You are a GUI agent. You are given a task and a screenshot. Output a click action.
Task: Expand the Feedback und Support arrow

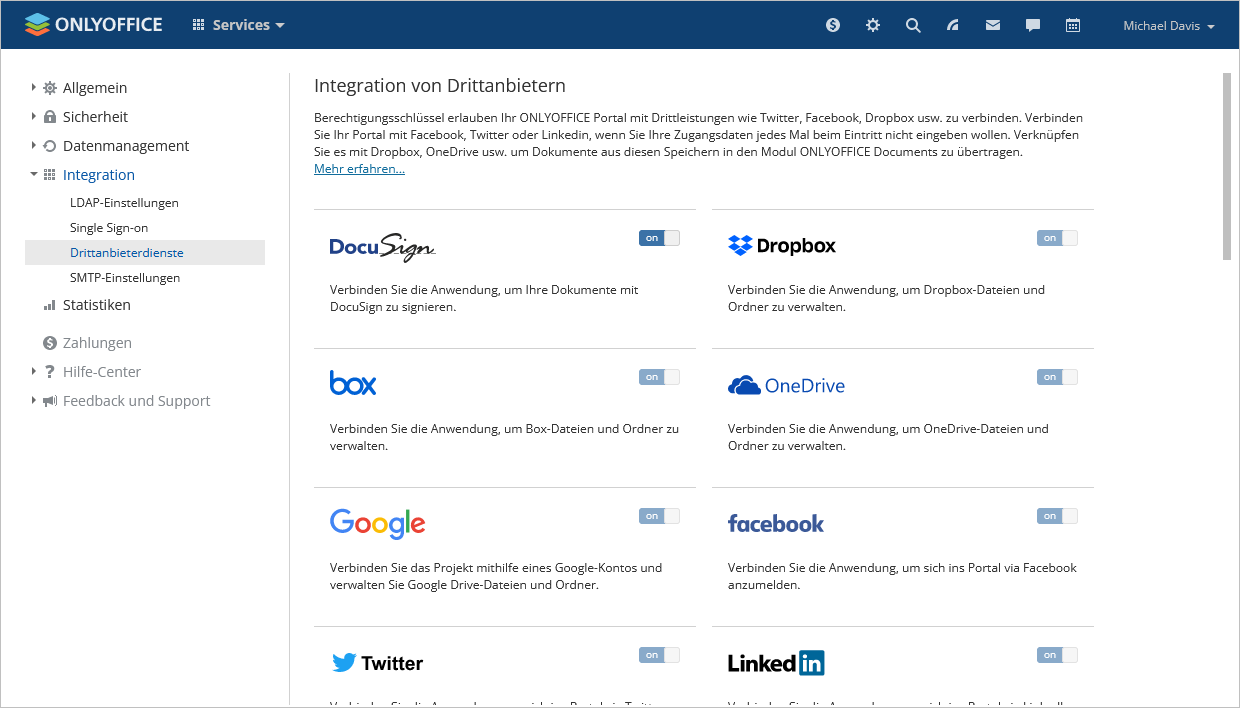tap(34, 401)
